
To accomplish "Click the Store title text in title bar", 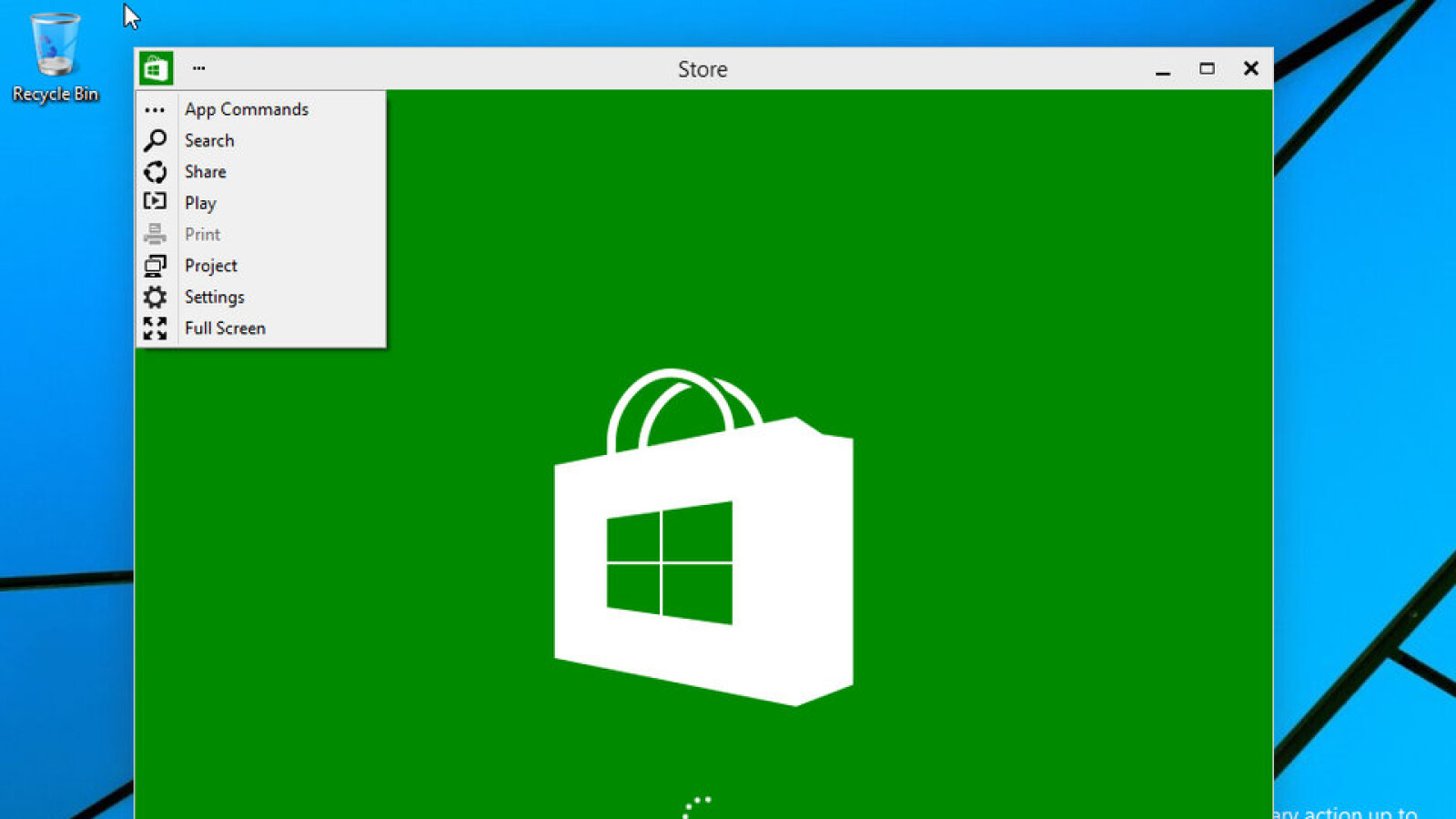I will [703, 69].
